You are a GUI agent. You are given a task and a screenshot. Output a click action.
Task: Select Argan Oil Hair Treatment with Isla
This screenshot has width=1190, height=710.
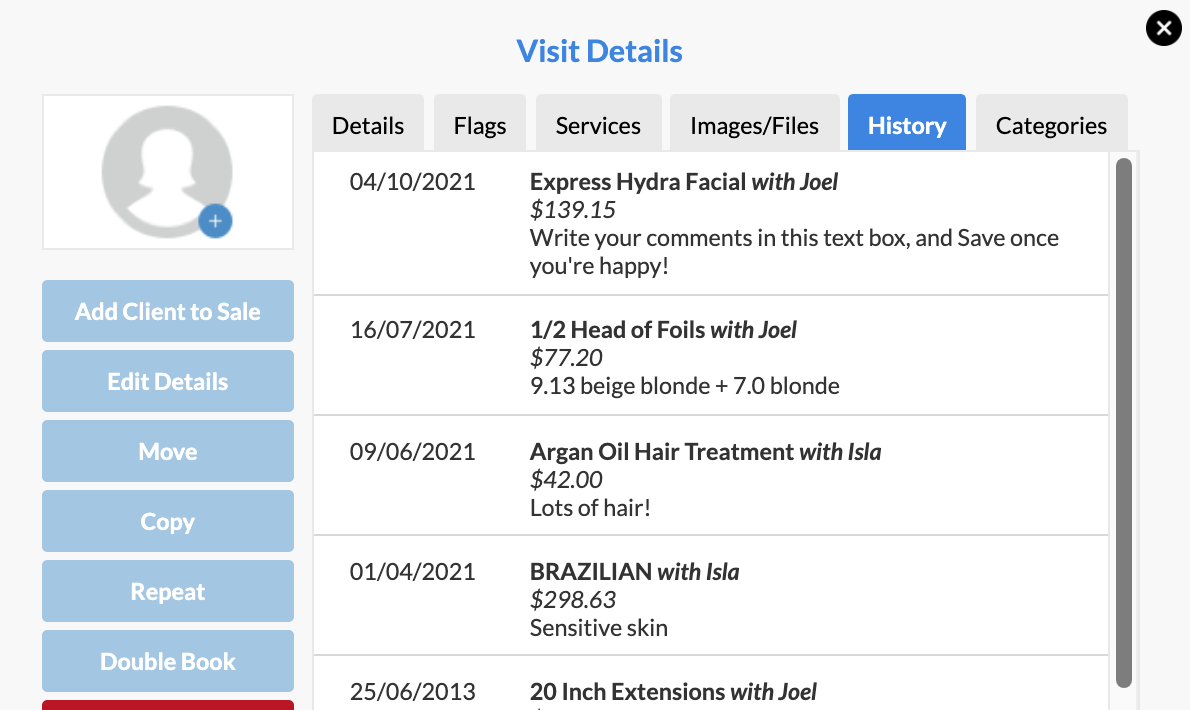click(705, 452)
